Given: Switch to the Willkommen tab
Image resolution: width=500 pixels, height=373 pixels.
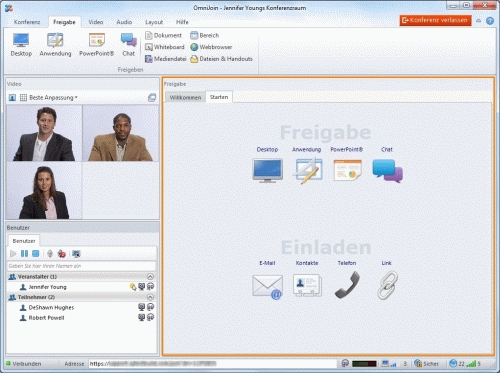Looking at the screenshot, I should click(x=185, y=97).
